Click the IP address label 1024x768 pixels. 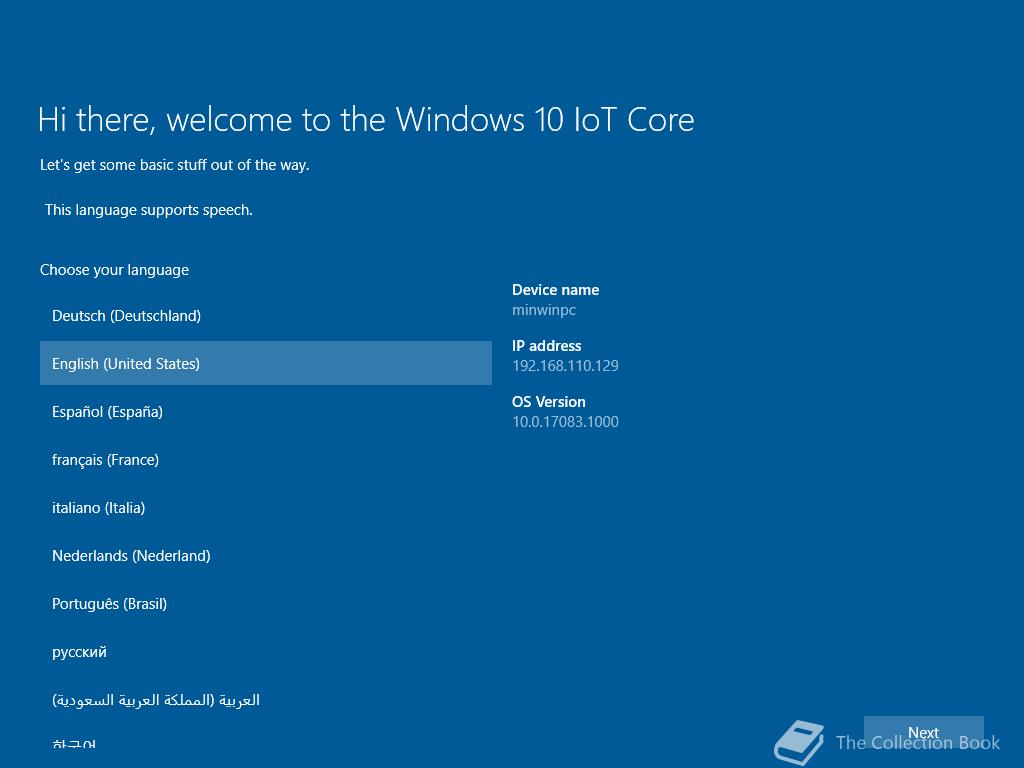pos(547,346)
